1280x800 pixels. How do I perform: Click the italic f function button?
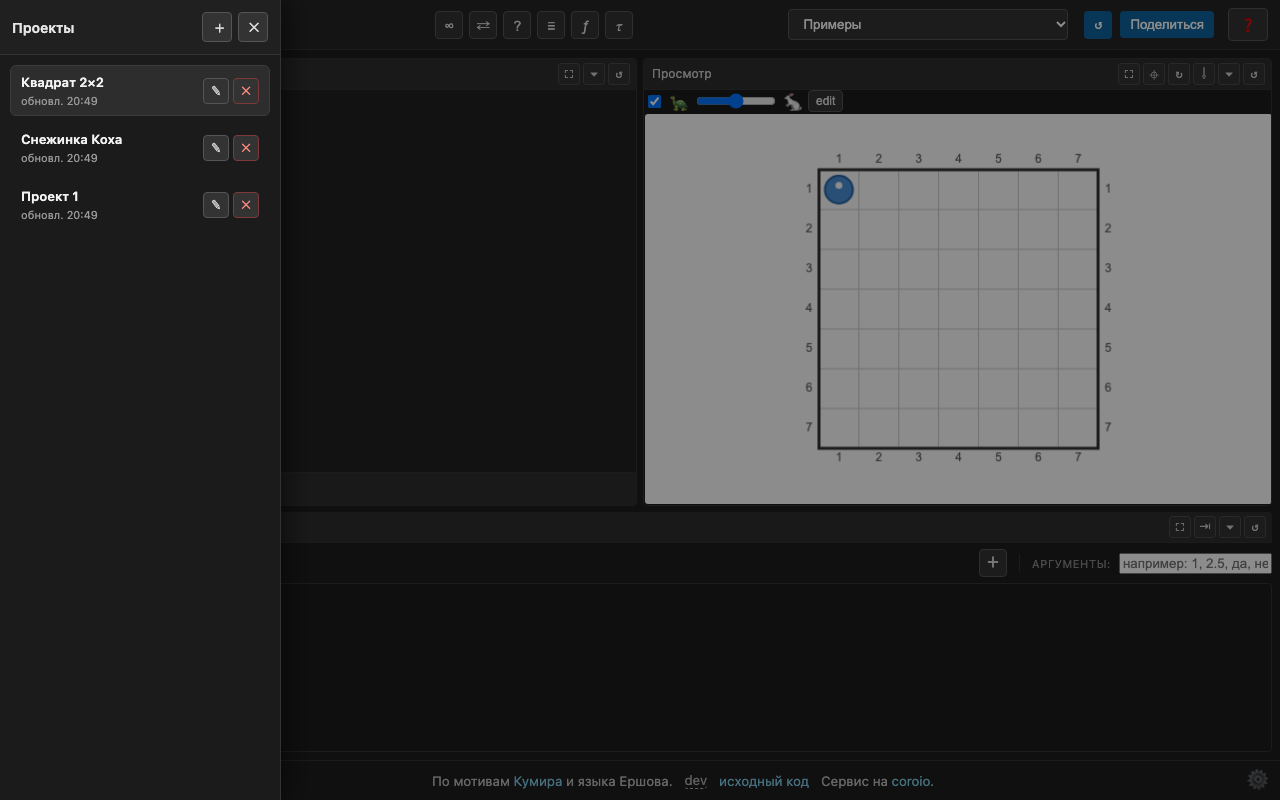click(x=585, y=25)
